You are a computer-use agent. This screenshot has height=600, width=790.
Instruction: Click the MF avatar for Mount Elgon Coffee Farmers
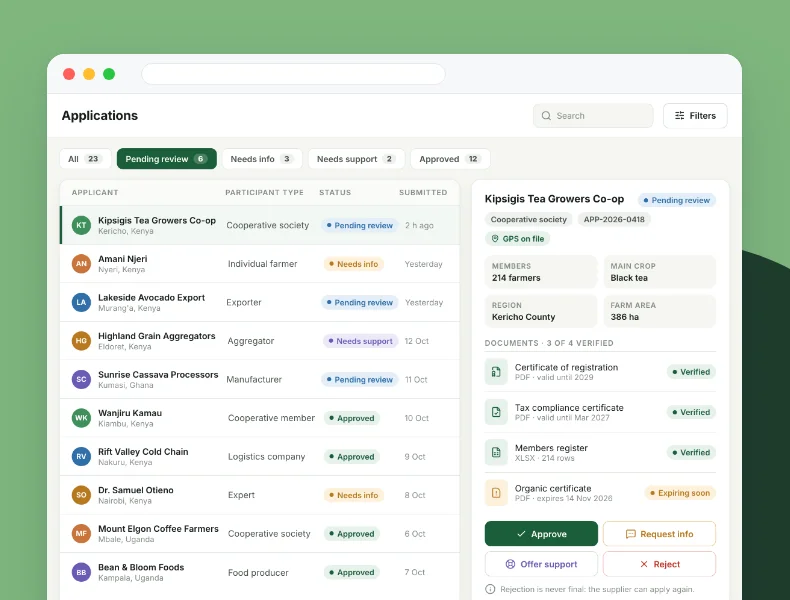[x=81, y=534]
